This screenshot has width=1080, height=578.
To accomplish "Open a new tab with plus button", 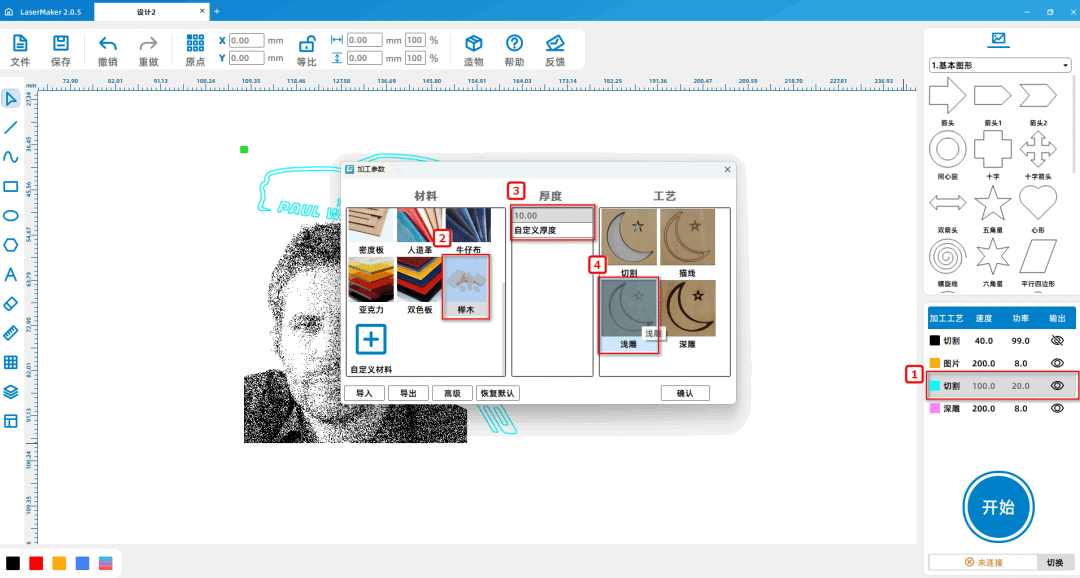I will pos(217,11).
